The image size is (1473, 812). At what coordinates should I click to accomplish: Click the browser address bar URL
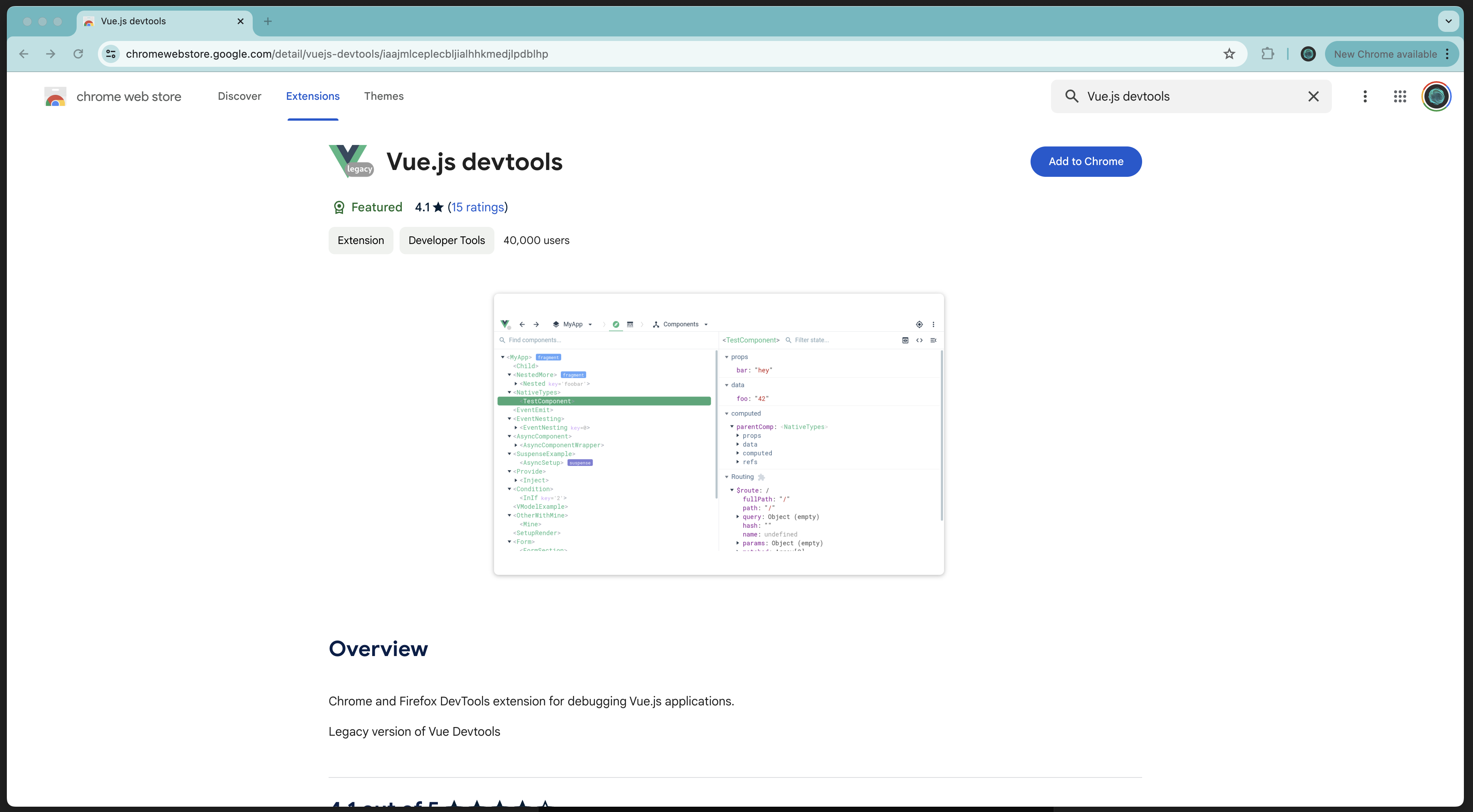pyautogui.click(x=337, y=54)
